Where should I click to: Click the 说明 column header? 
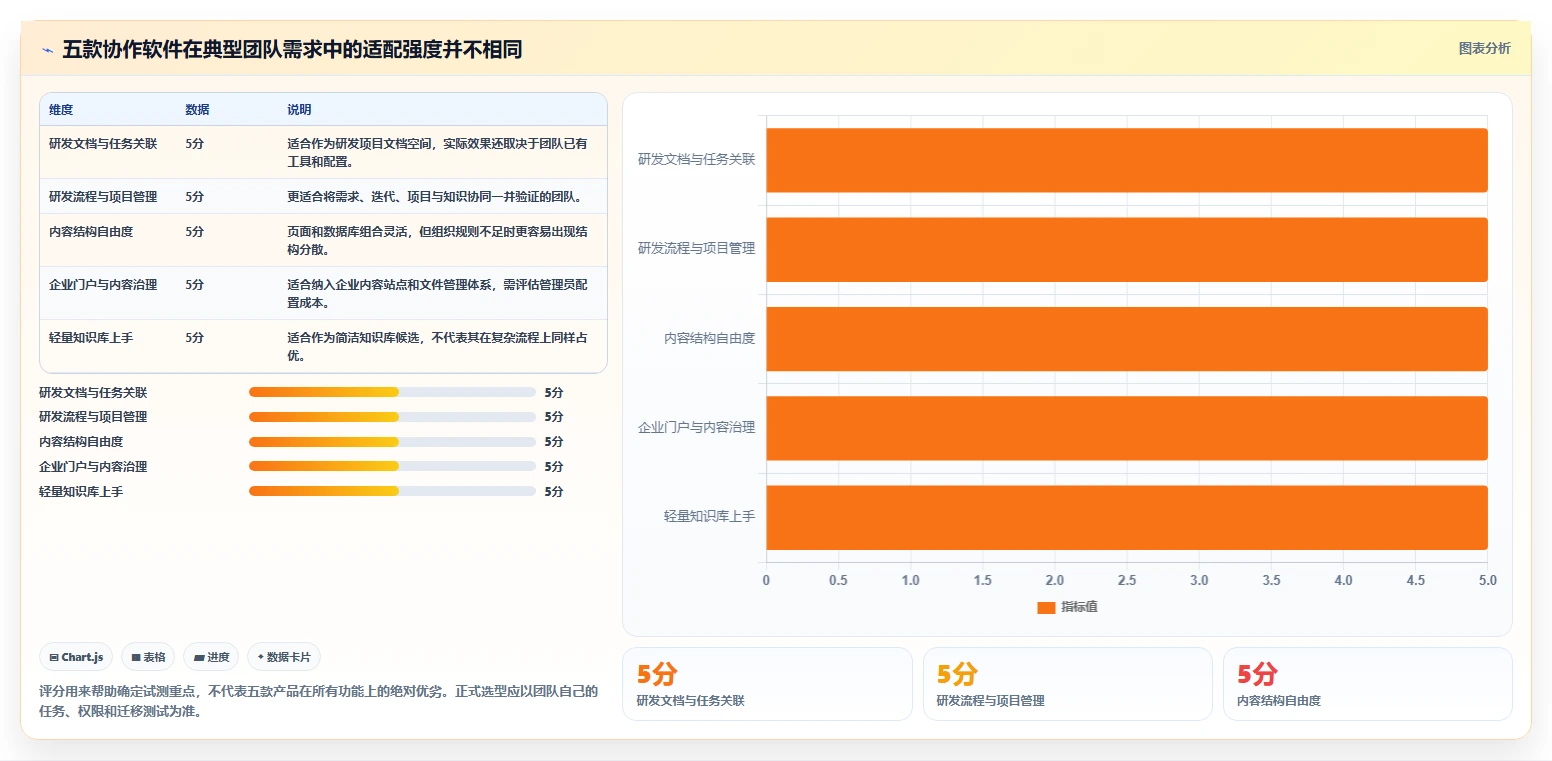pos(299,110)
